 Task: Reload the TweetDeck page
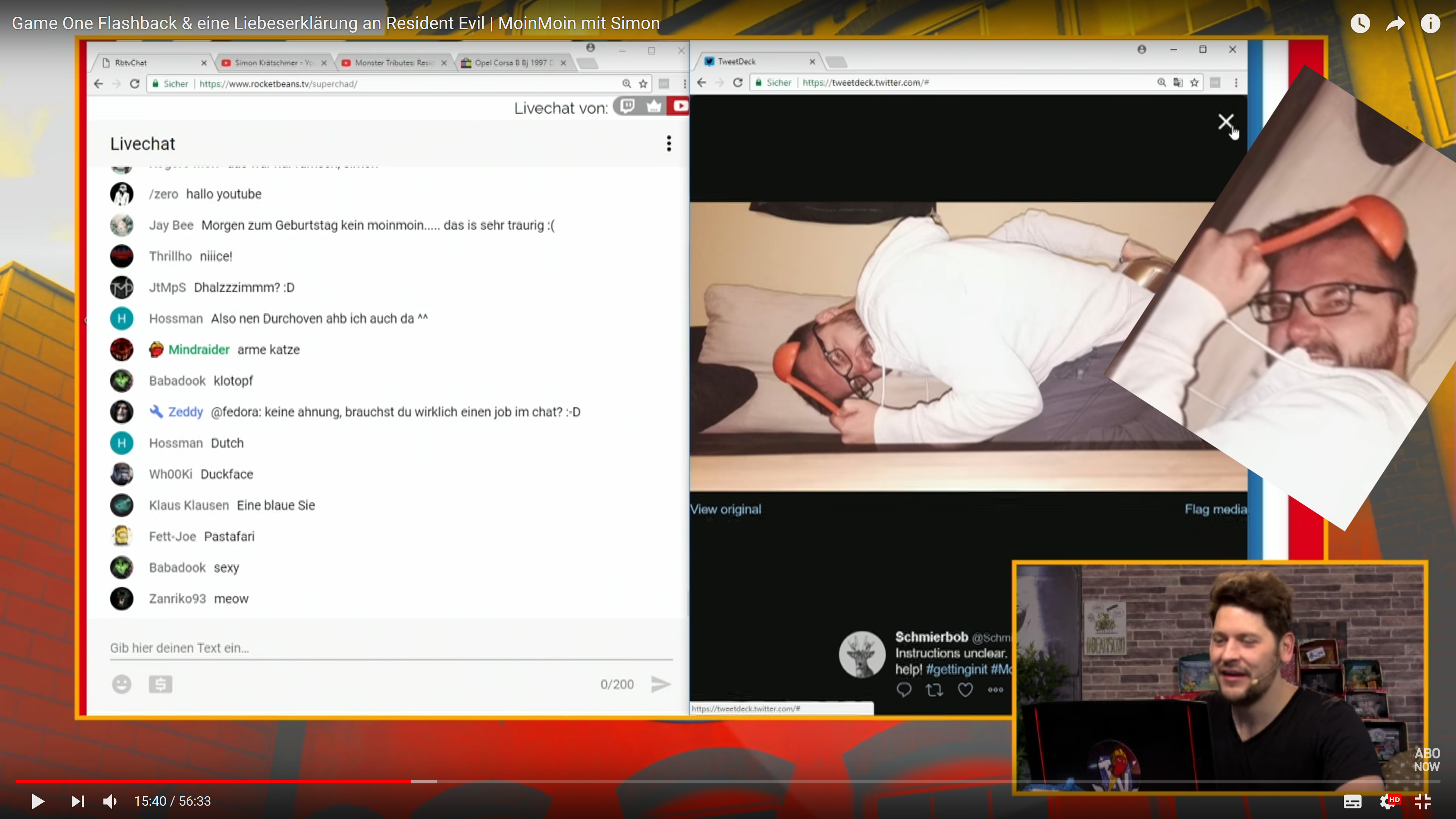tap(737, 83)
